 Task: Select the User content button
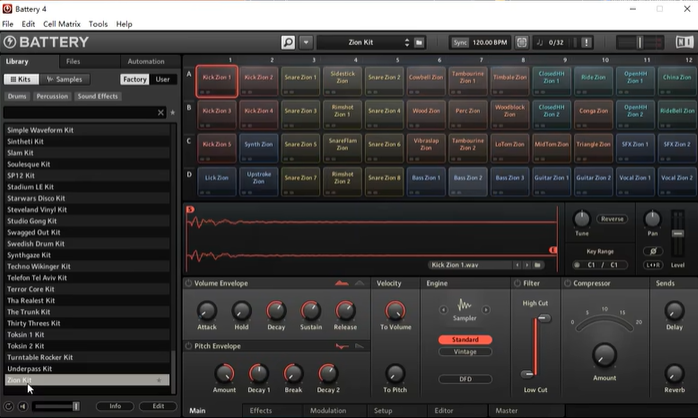click(x=162, y=79)
